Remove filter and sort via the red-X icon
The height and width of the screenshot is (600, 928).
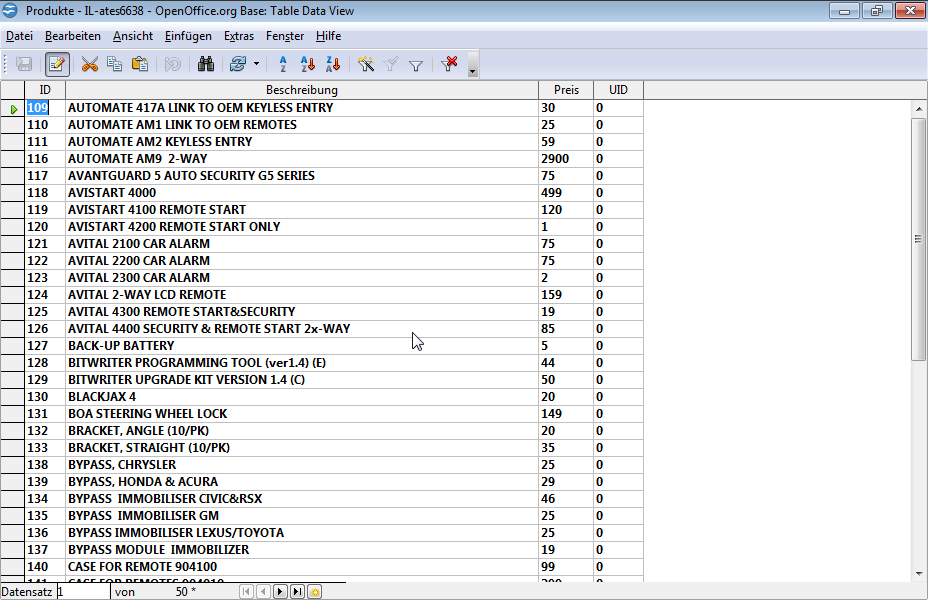(x=449, y=64)
